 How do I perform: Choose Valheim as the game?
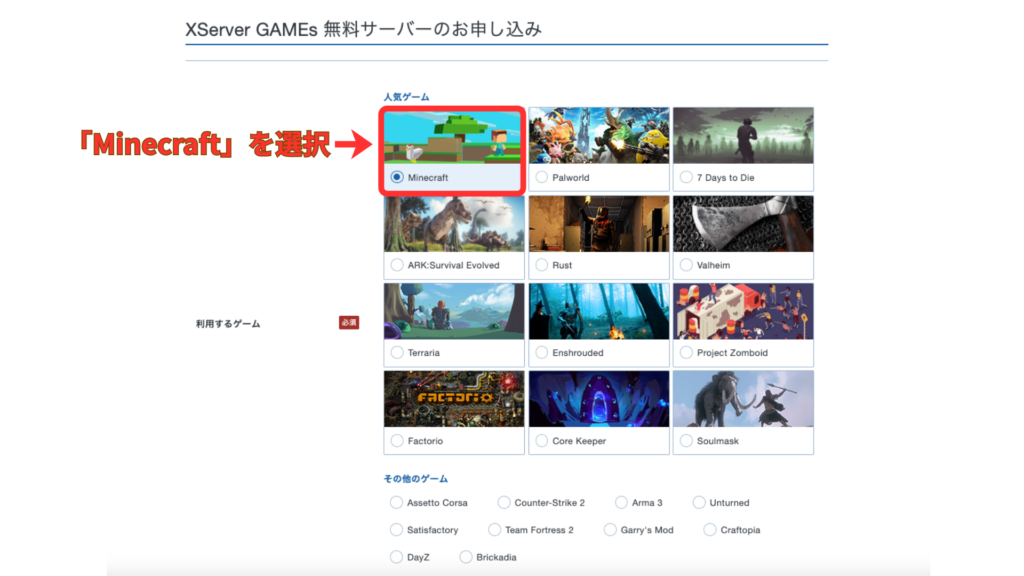point(686,265)
